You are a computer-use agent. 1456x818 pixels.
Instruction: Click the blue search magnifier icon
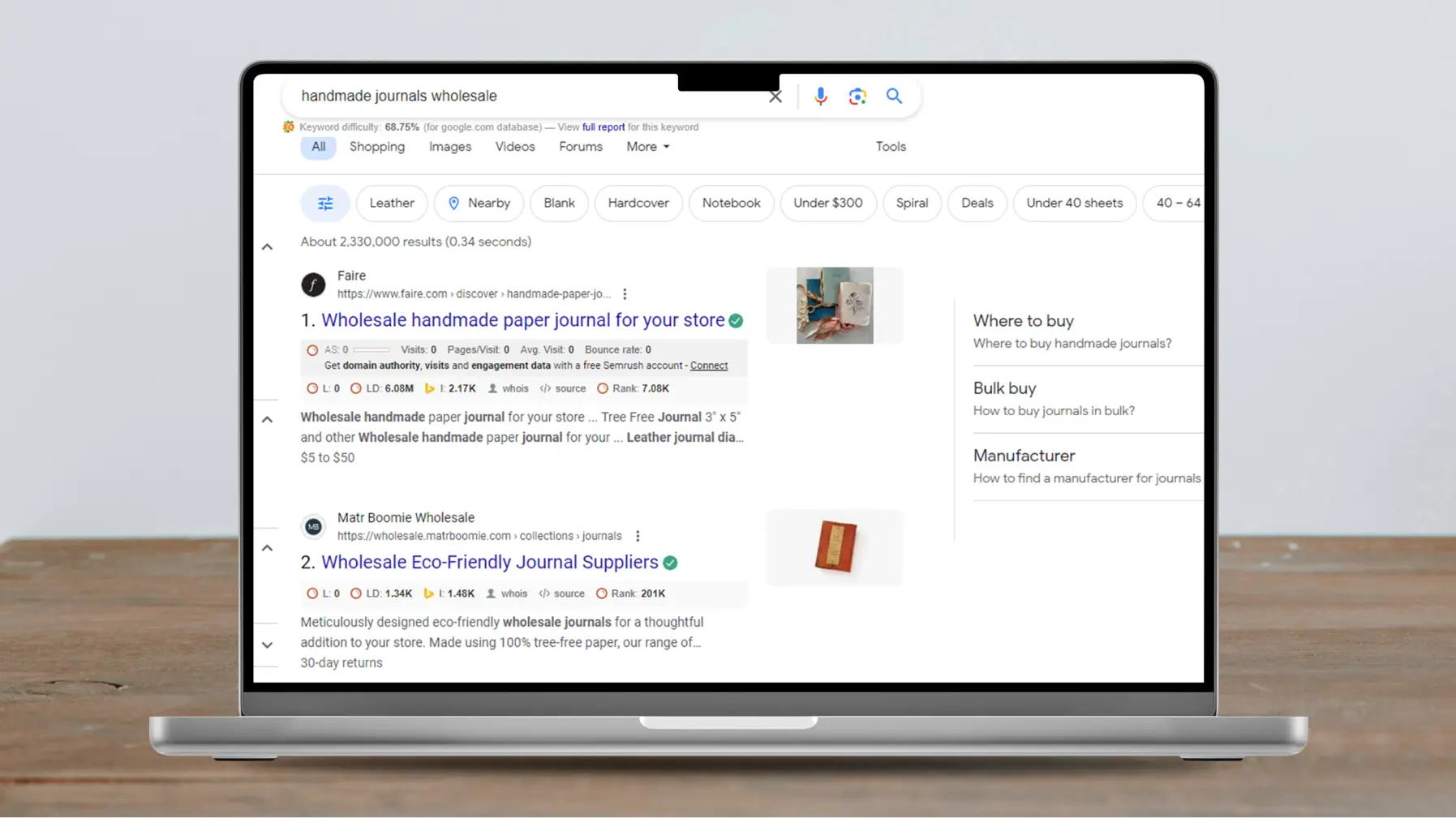(x=894, y=96)
